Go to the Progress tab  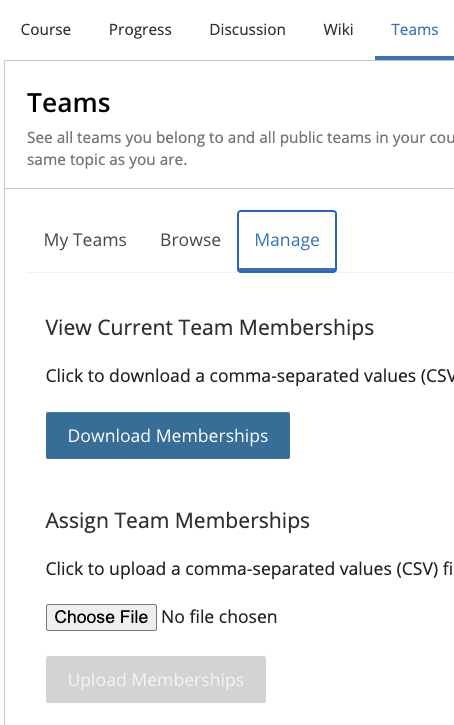click(x=140, y=30)
